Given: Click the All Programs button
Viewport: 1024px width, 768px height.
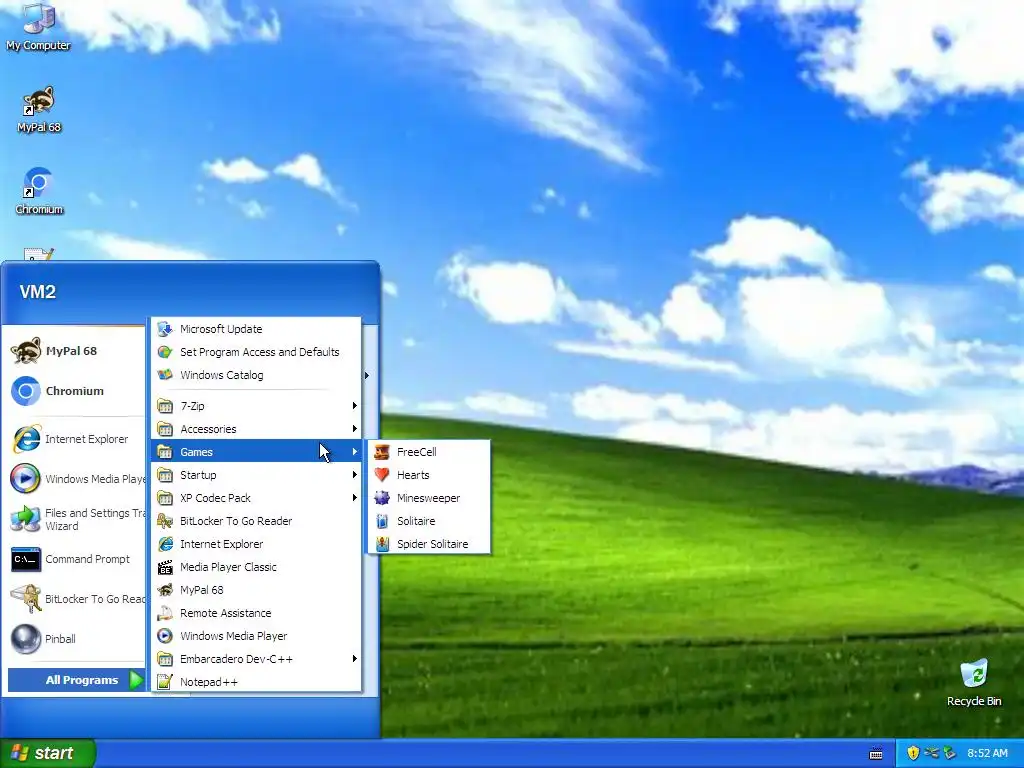Looking at the screenshot, I should click(x=76, y=680).
